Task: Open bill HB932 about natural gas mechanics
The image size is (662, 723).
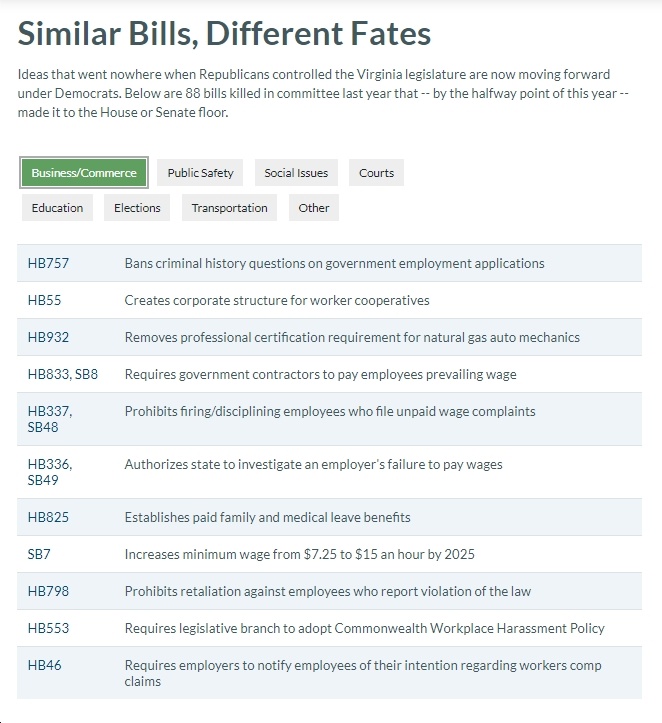Action: (48, 337)
